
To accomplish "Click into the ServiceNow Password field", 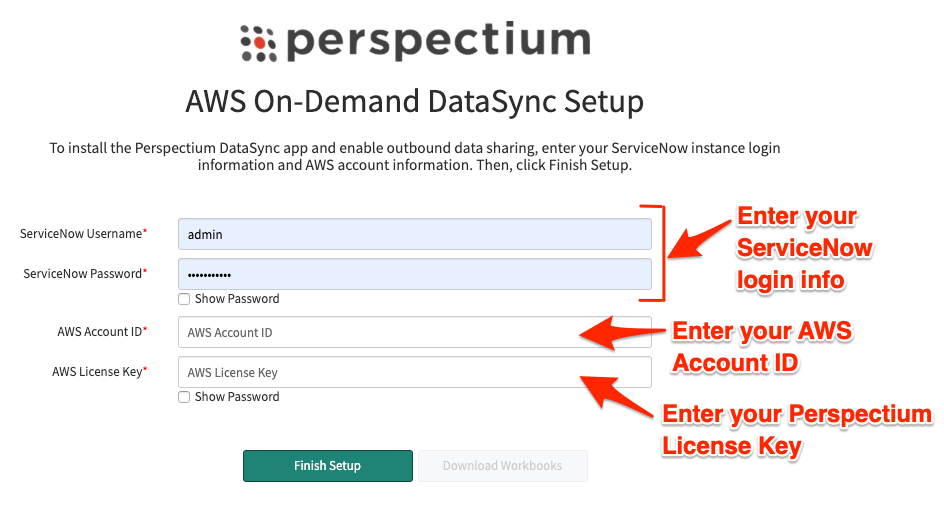I will [x=415, y=275].
